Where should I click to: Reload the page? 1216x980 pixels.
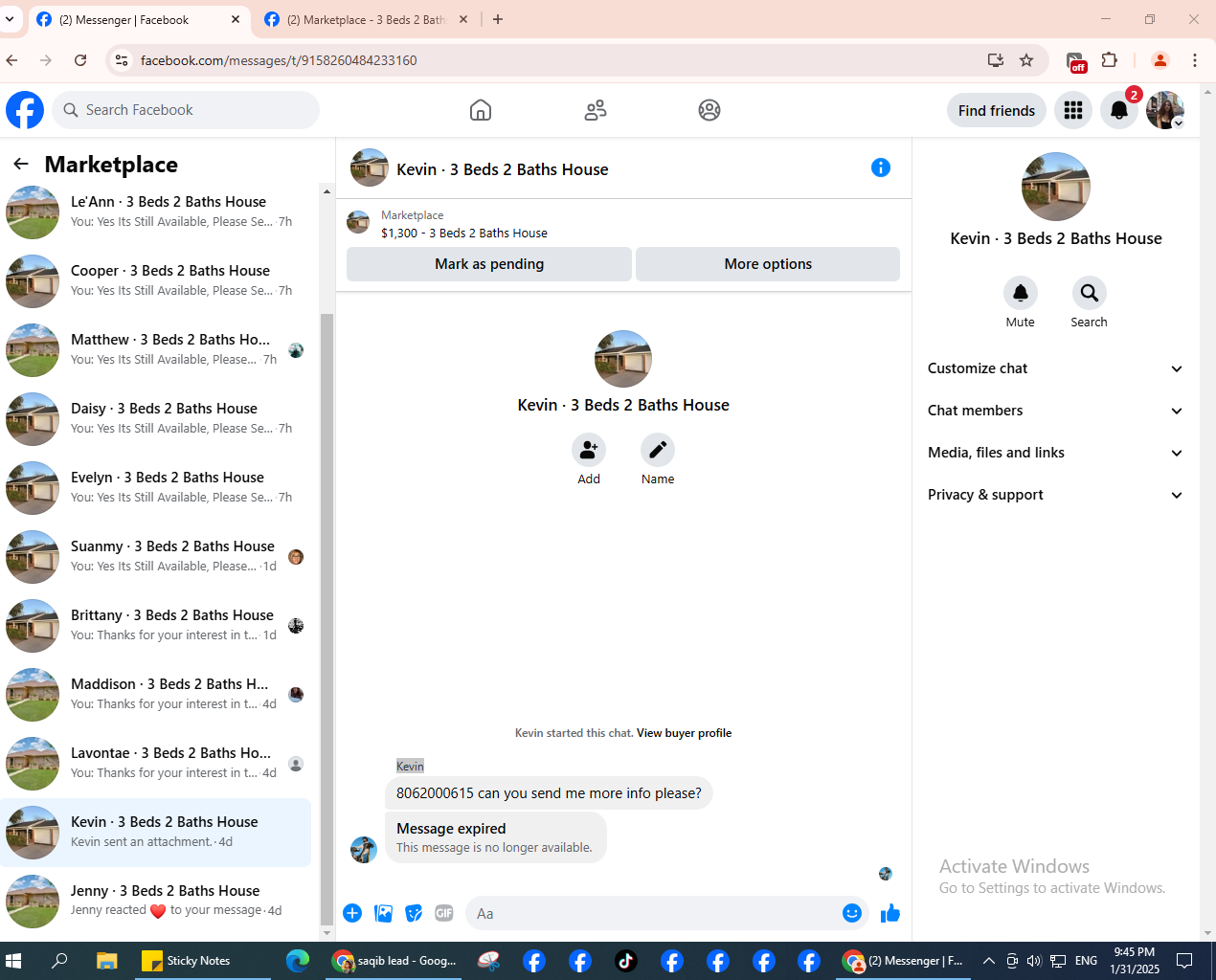[80, 60]
